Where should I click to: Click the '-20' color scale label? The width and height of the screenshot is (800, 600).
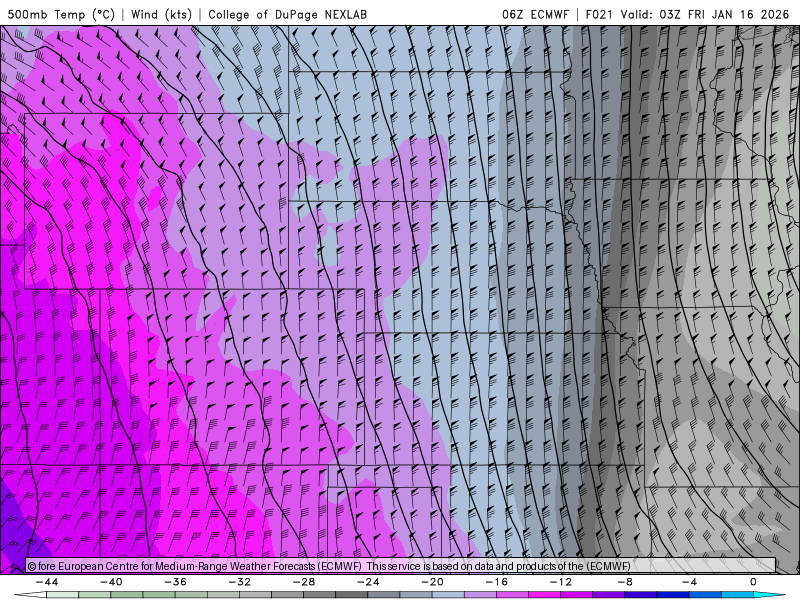[433, 582]
